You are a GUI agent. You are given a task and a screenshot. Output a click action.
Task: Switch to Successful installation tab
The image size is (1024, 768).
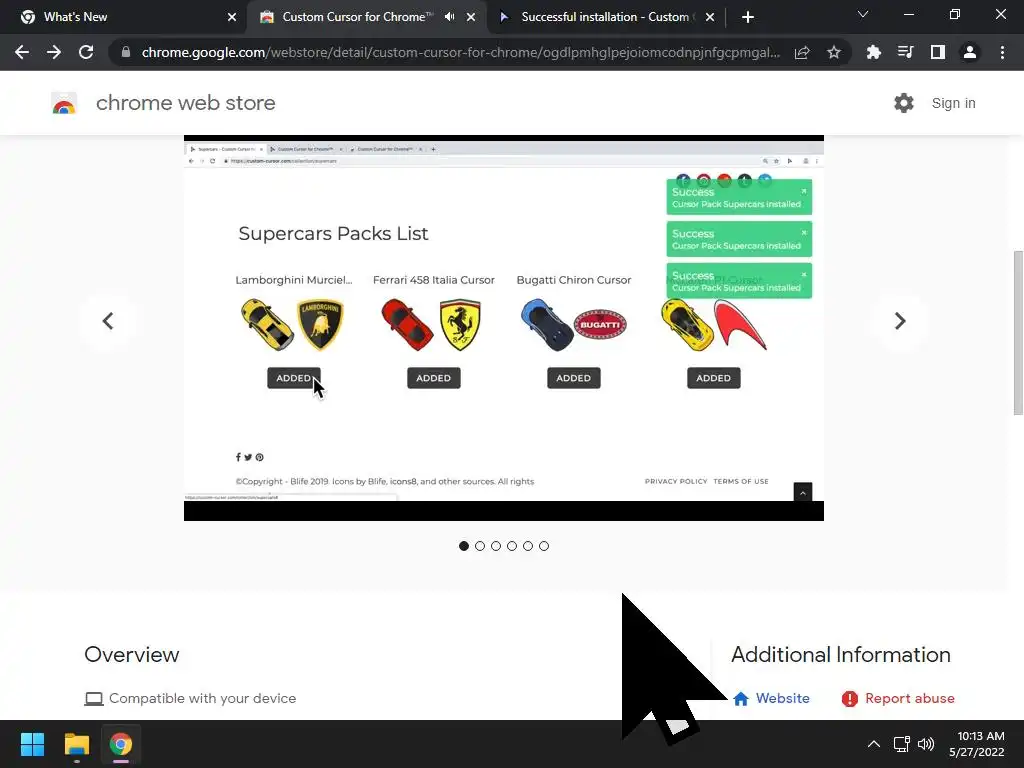click(x=604, y=17)
